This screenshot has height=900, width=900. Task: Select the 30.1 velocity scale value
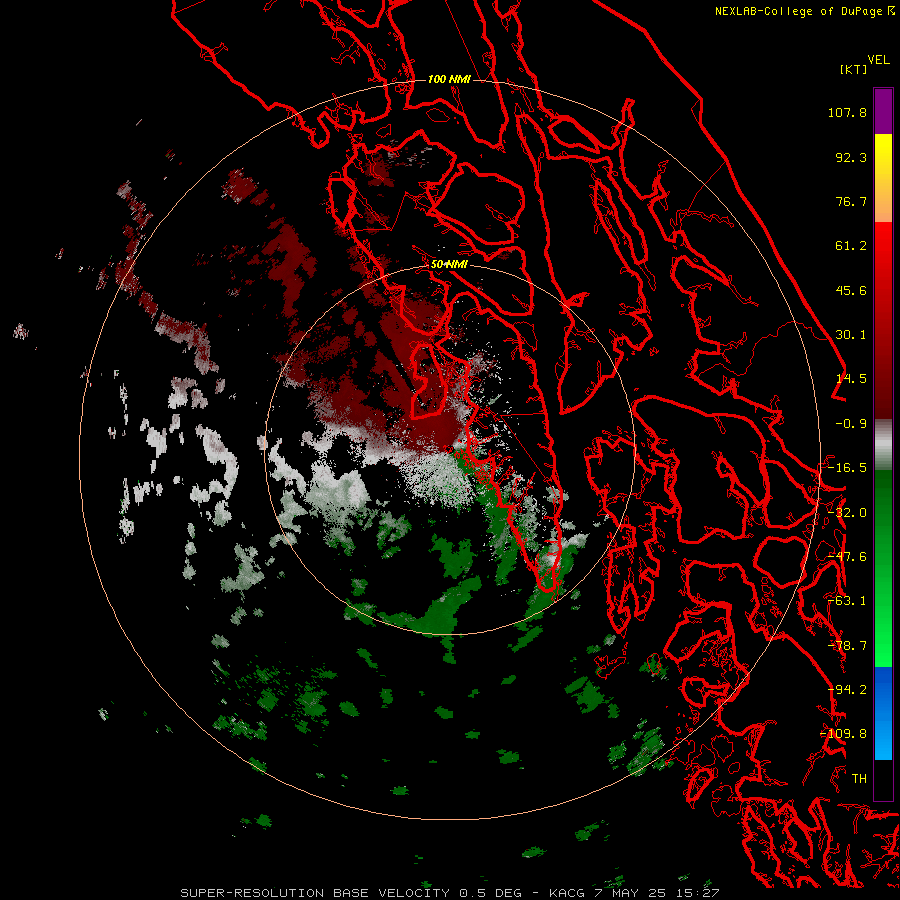point(851,335)
